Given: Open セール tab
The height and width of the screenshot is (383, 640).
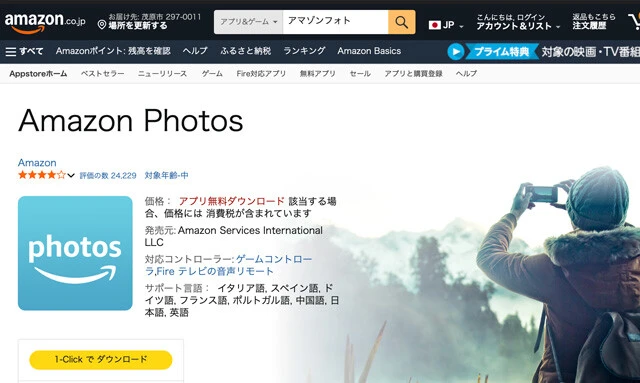Looking at the screenshot, I should (x=360, y=74).
